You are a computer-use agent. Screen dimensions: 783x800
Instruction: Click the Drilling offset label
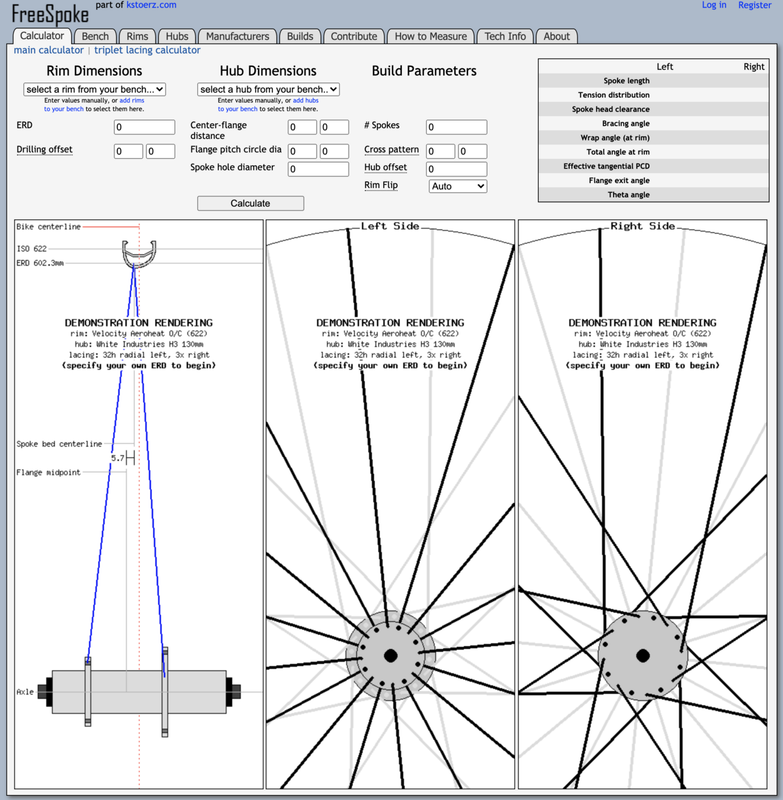44,149
